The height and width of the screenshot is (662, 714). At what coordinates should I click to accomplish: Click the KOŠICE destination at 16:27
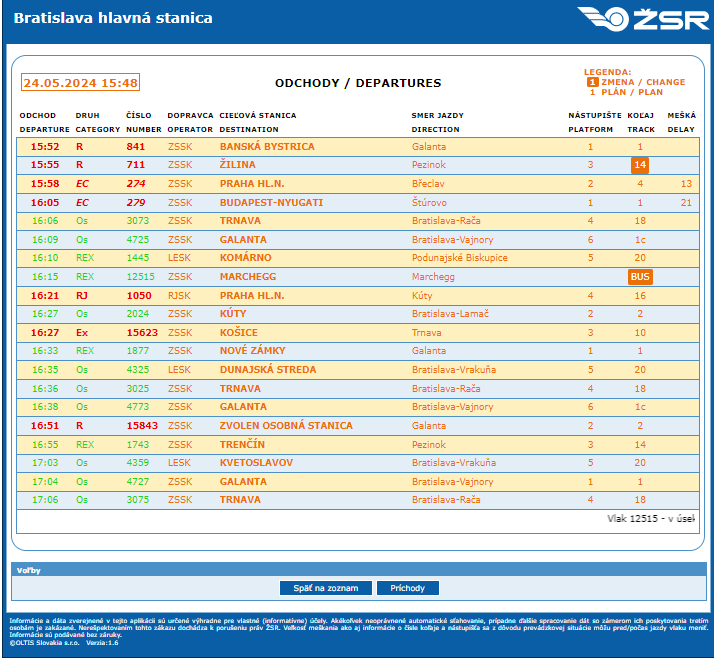[x=238, y=333]
